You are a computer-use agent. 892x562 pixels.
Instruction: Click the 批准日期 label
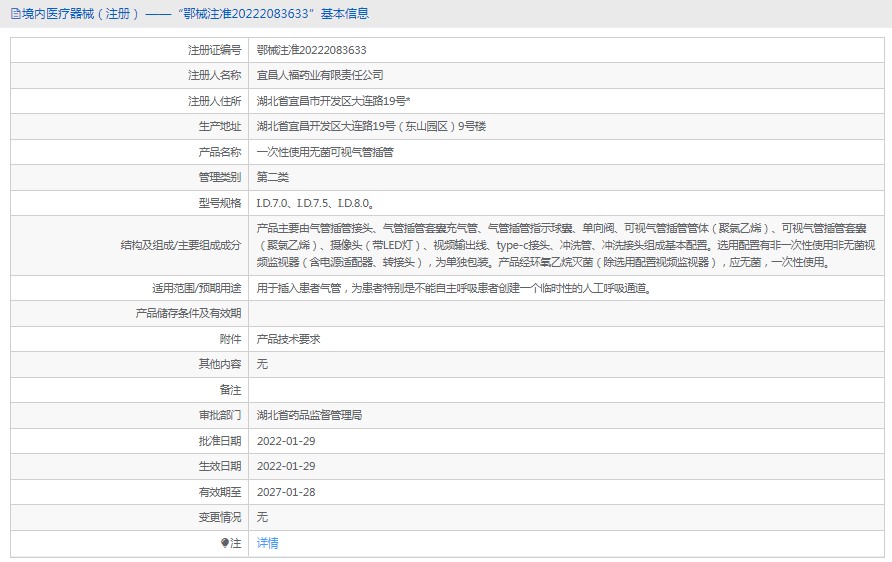tap(220, 441)
